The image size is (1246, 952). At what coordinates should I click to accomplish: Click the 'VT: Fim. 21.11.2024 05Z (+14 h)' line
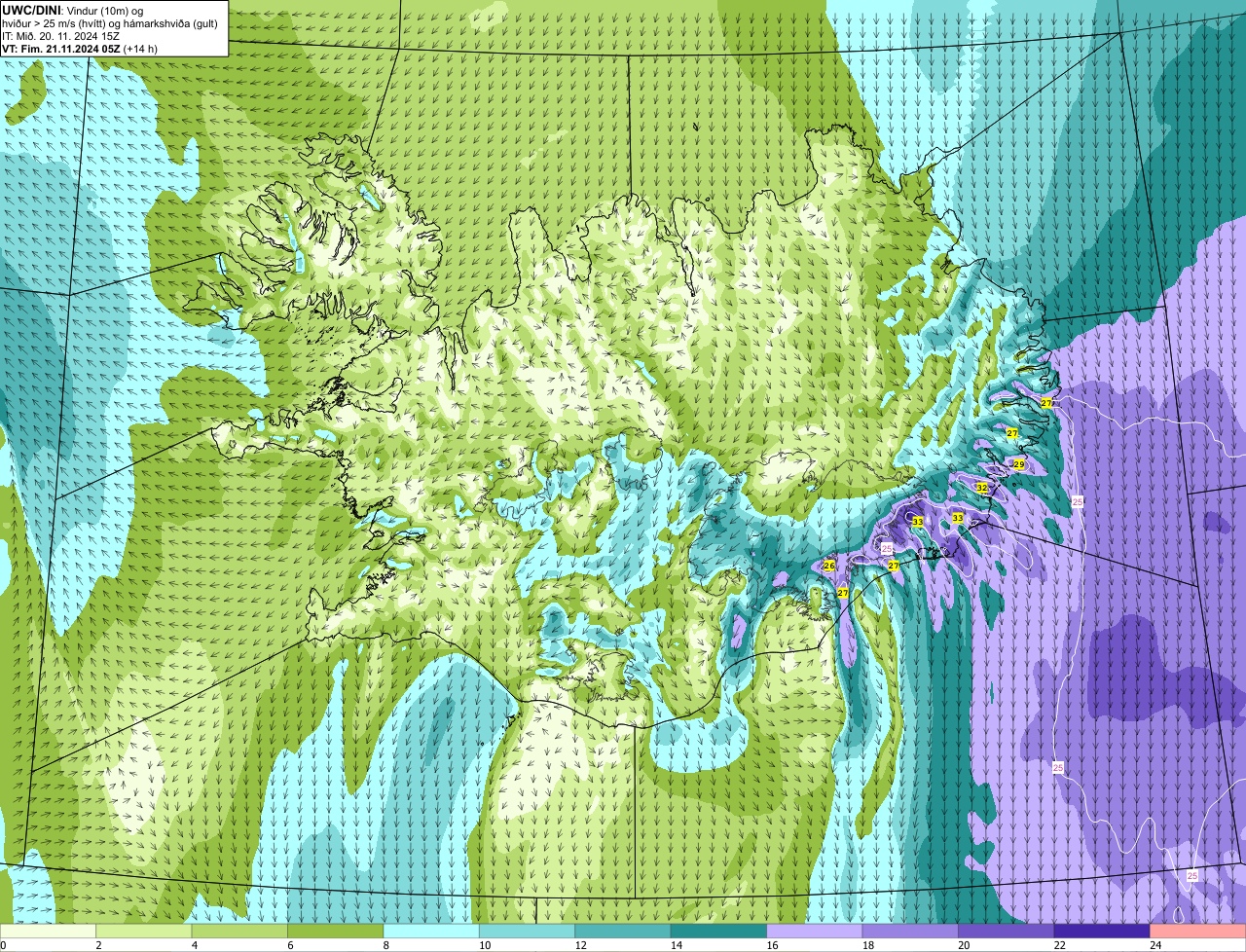[80, 49]
